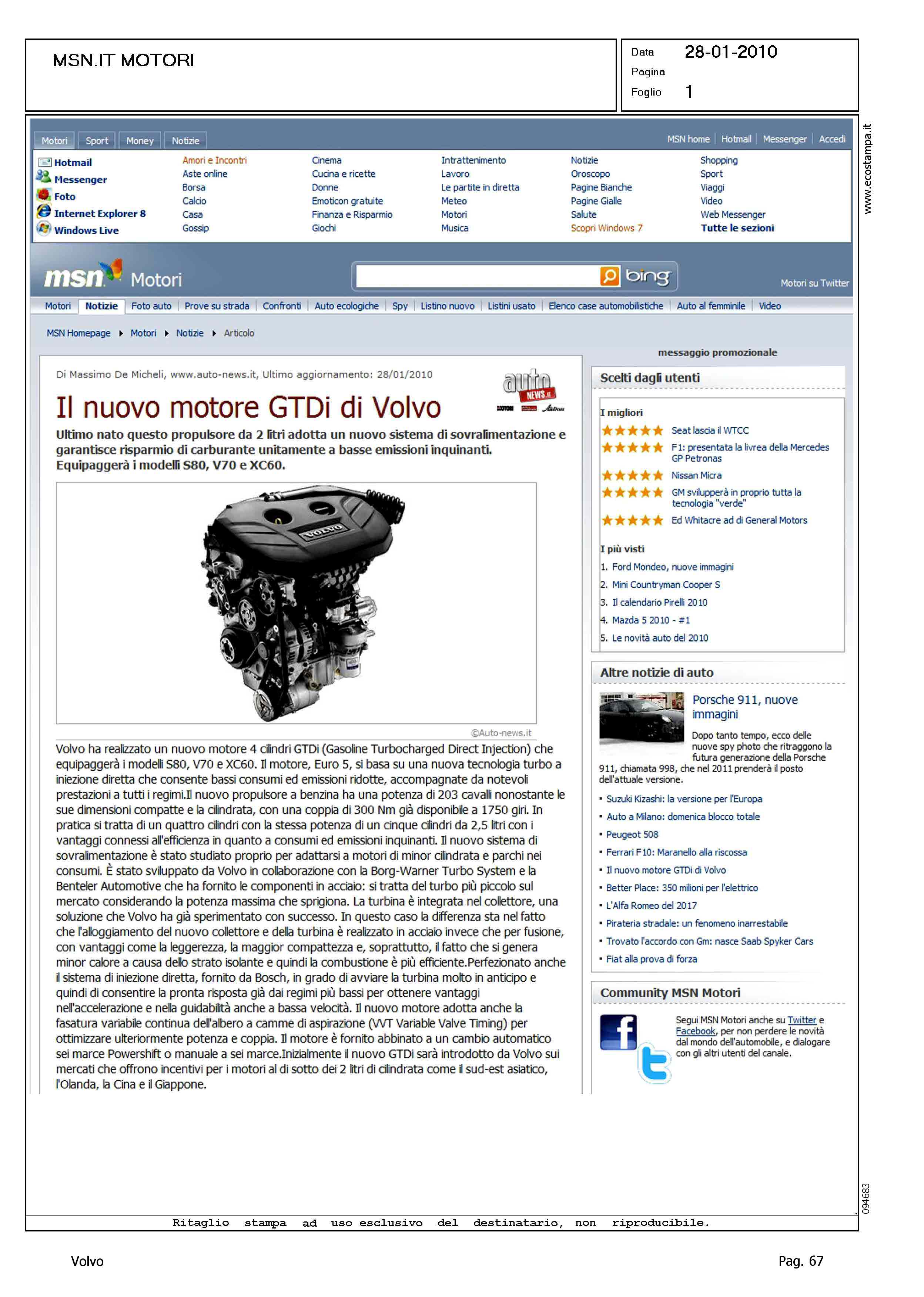
Task: Click the Hotmail envelope icon
Action: click(x=44, y=162)
